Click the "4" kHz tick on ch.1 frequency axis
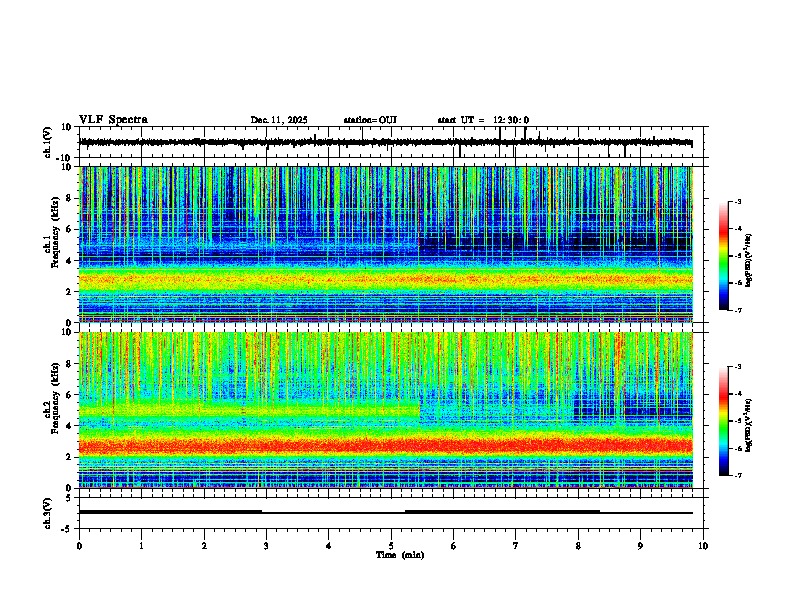 (70, 261)
